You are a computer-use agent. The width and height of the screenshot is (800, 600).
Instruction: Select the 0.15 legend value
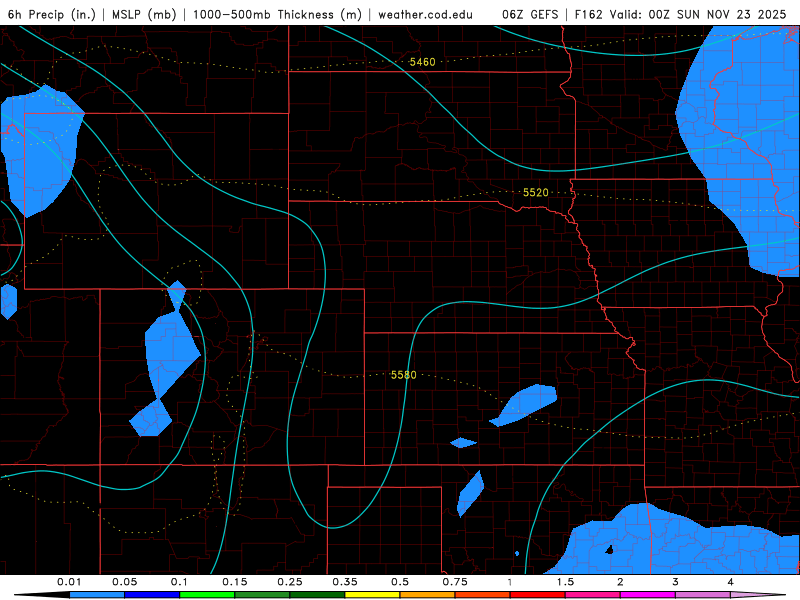(x=235, y=582)
